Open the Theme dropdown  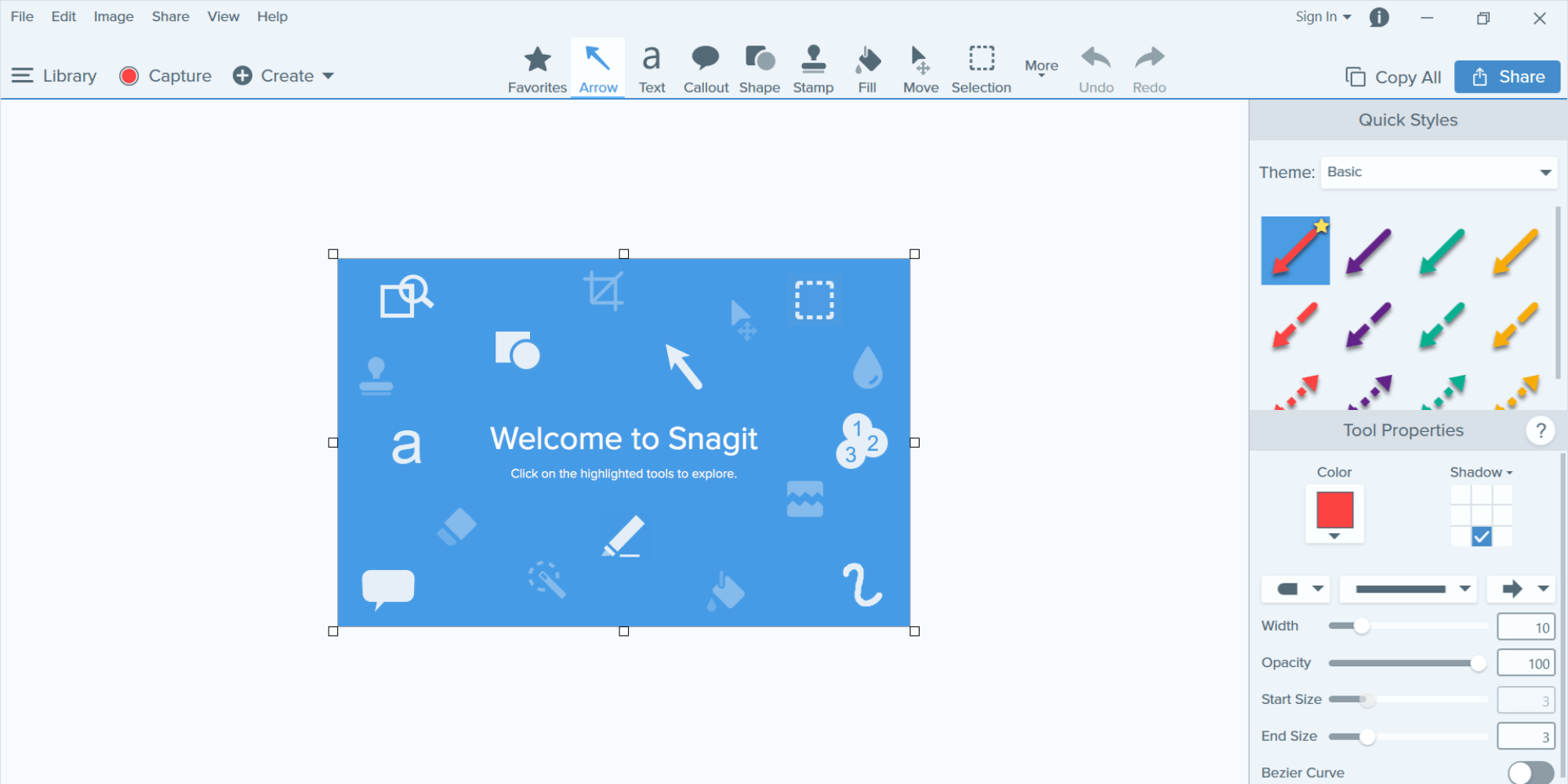(1438, 172)
